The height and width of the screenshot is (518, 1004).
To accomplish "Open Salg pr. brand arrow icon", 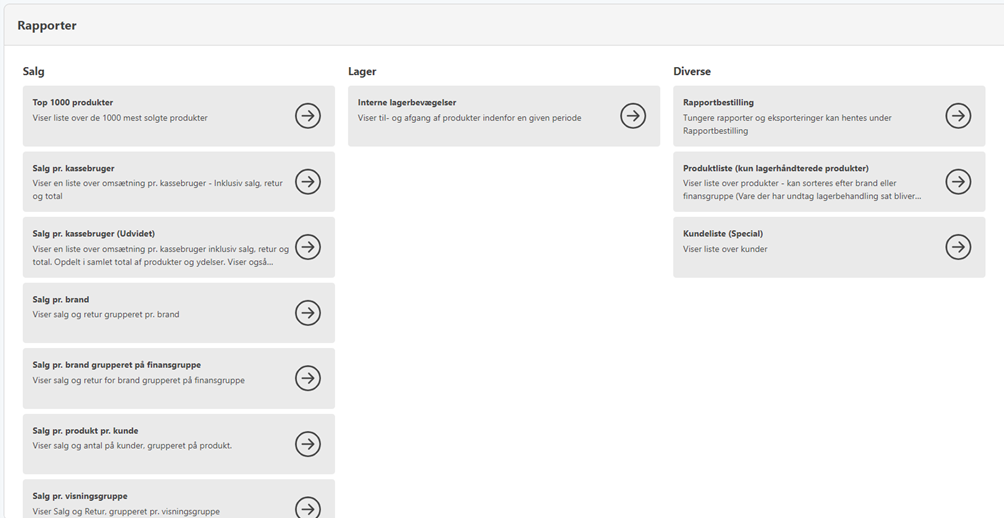I will point(308,313).
